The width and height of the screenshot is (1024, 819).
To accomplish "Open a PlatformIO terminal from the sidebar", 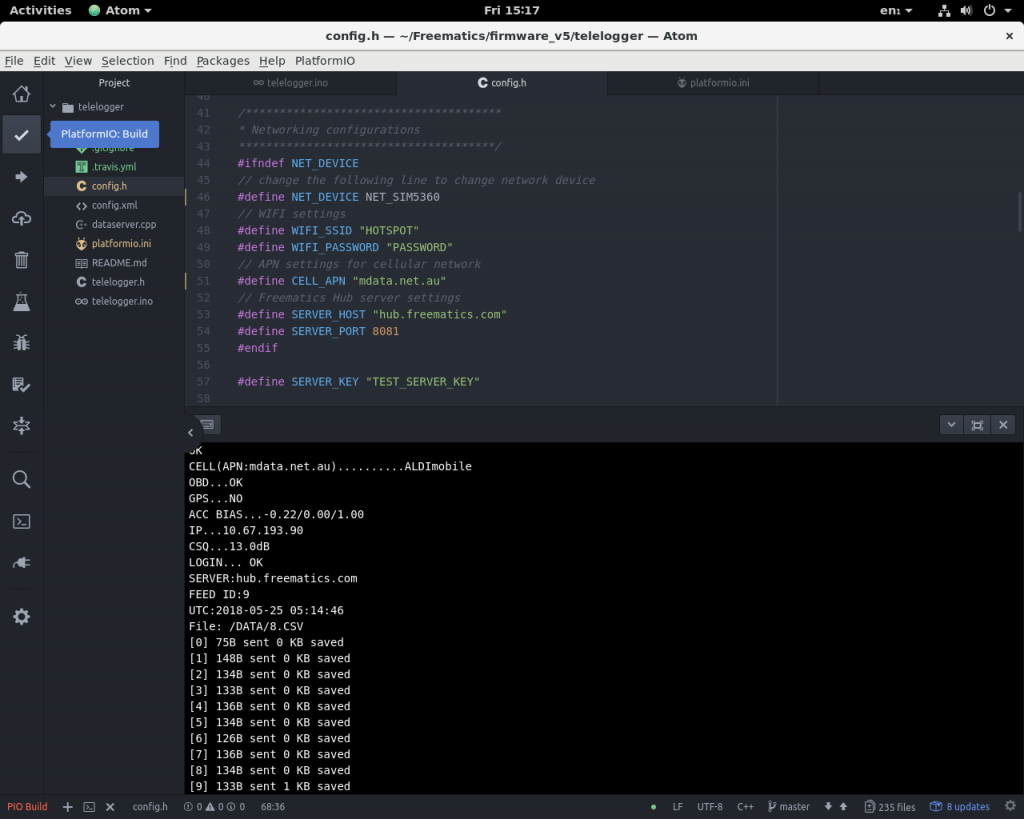I will point(21,521).
